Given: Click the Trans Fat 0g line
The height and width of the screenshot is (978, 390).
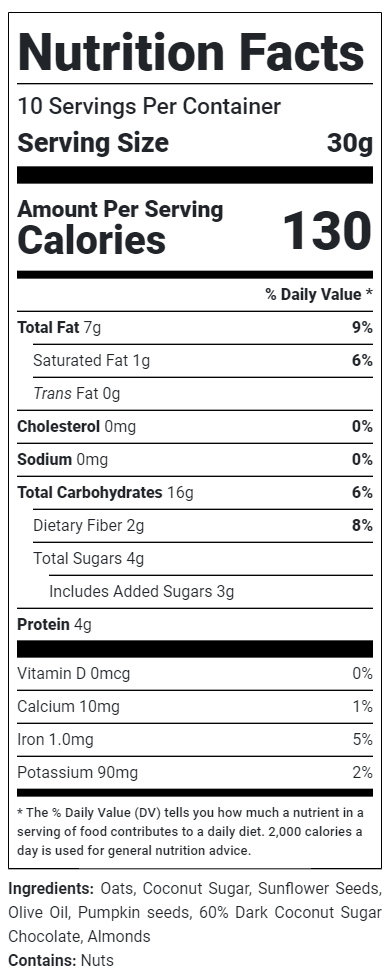Looking at the screenshot, I should (77, 394).
